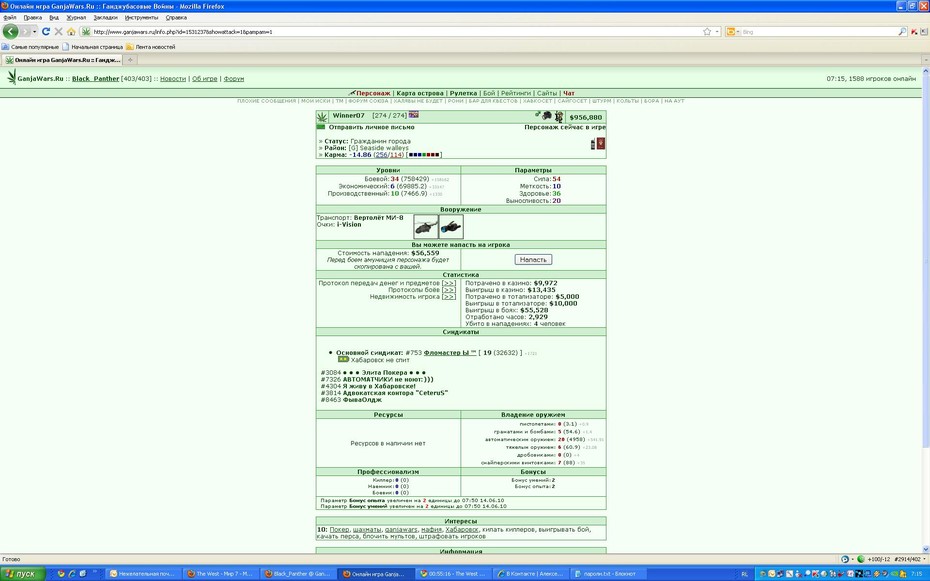Open positive karma count 256
Image resolution: width=930 pixels, height=581 pixels.
click(381, 155)
